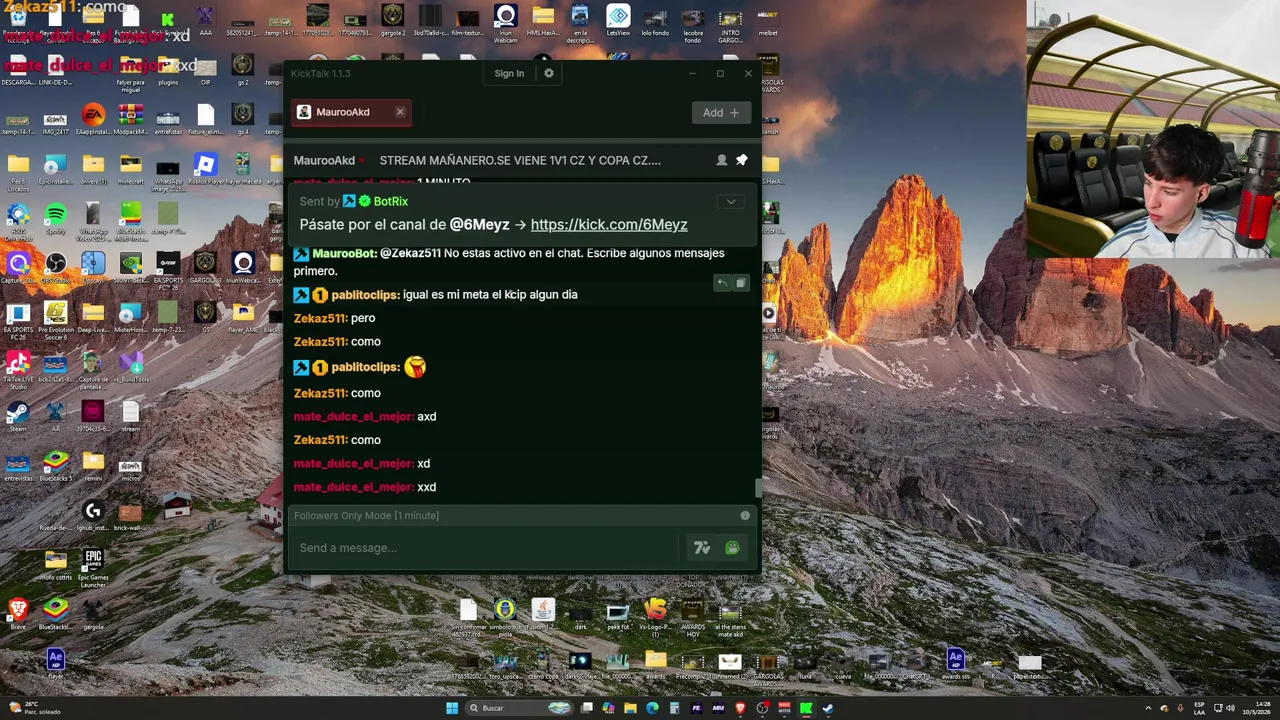The height and width of the screenshot is (720, 1280).
Task: Select the Roblox Player desktop icon
Action: click(205, 168)
